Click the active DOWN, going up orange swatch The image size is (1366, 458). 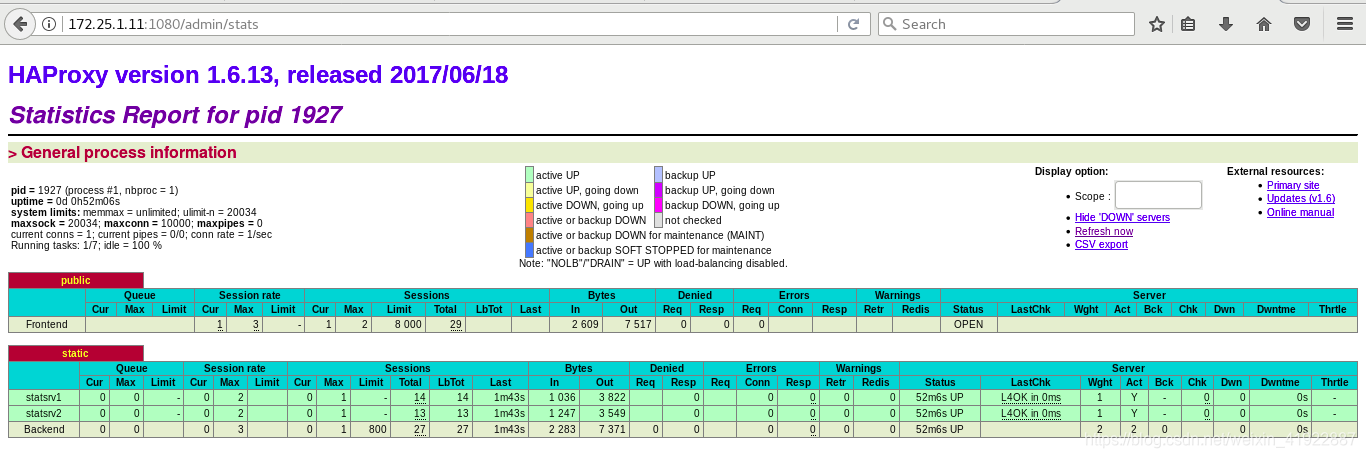529,205
